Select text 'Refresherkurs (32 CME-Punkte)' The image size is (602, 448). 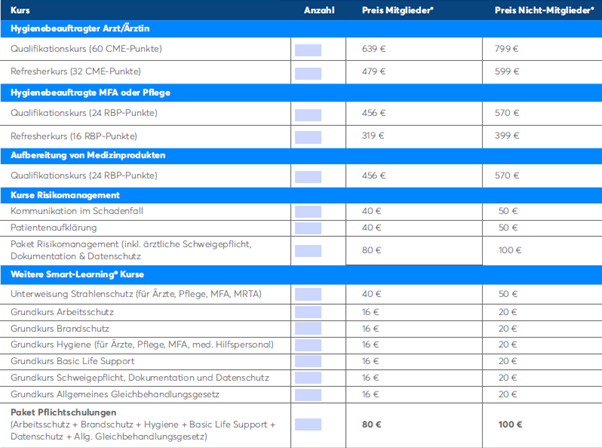pyautogui.click(x=76, y=71)
